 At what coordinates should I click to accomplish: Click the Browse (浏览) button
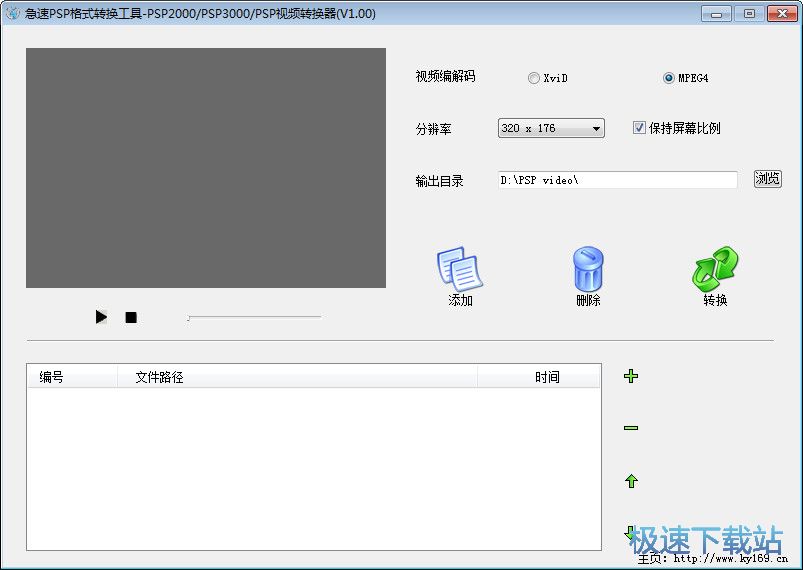tap(767, 179)
